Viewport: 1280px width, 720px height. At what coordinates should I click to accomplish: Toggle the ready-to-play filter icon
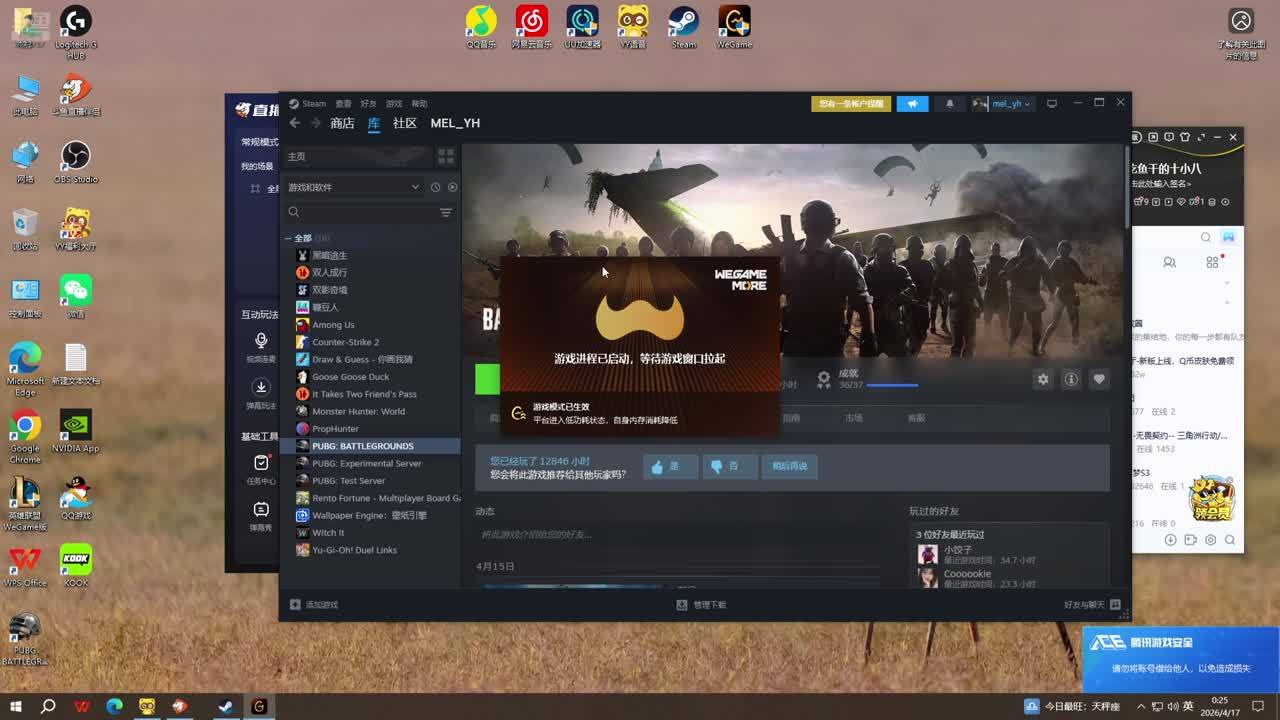click(x=452, y=187)
